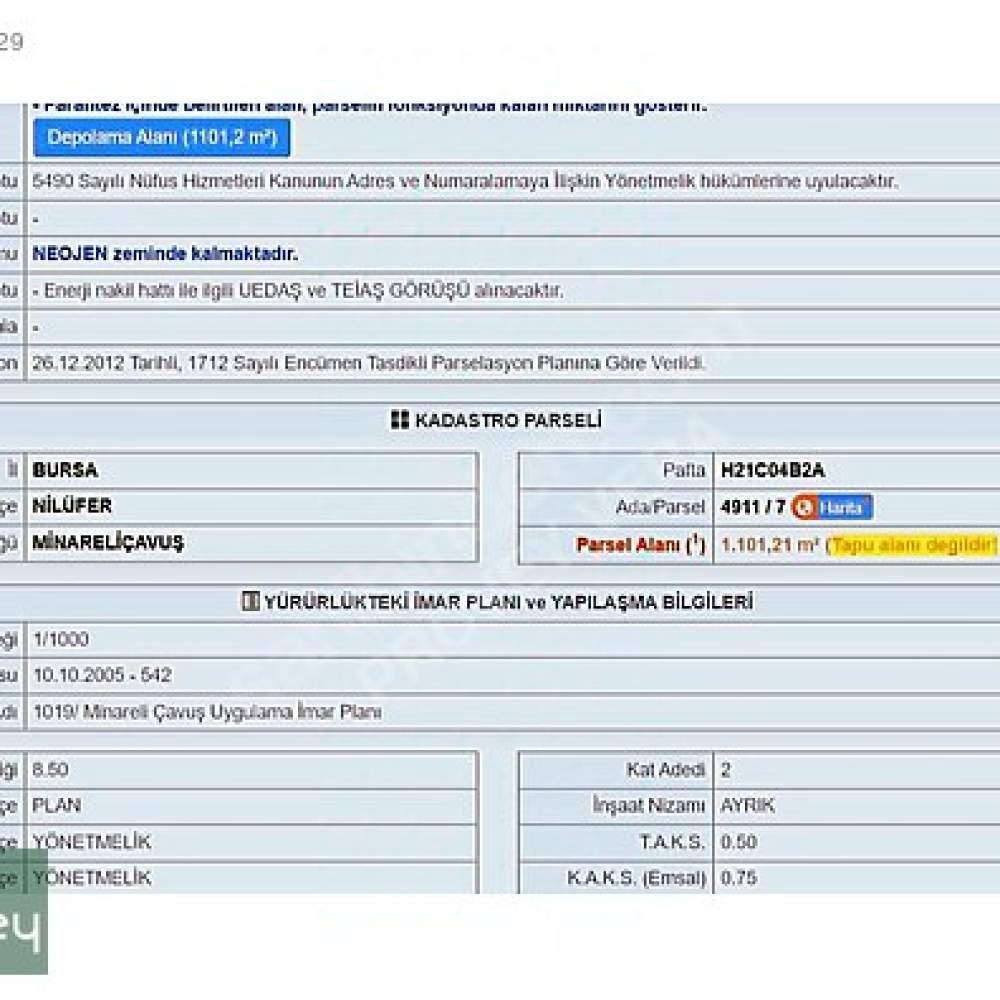Select the '26.12.2012 Tarihli, 1712 Sayılı' row

[369, 364]
